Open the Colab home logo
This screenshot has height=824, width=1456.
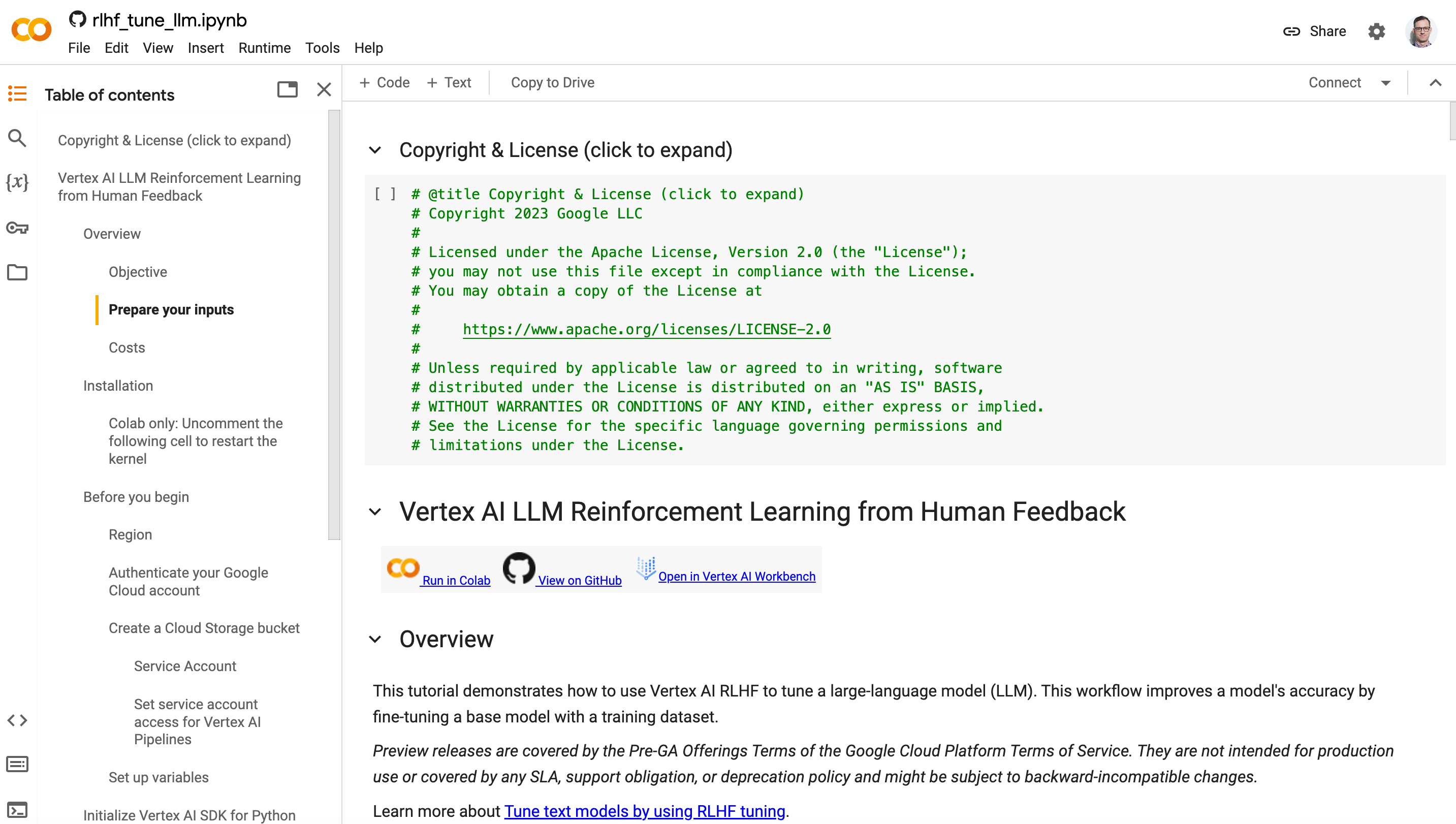click(31, 30)
